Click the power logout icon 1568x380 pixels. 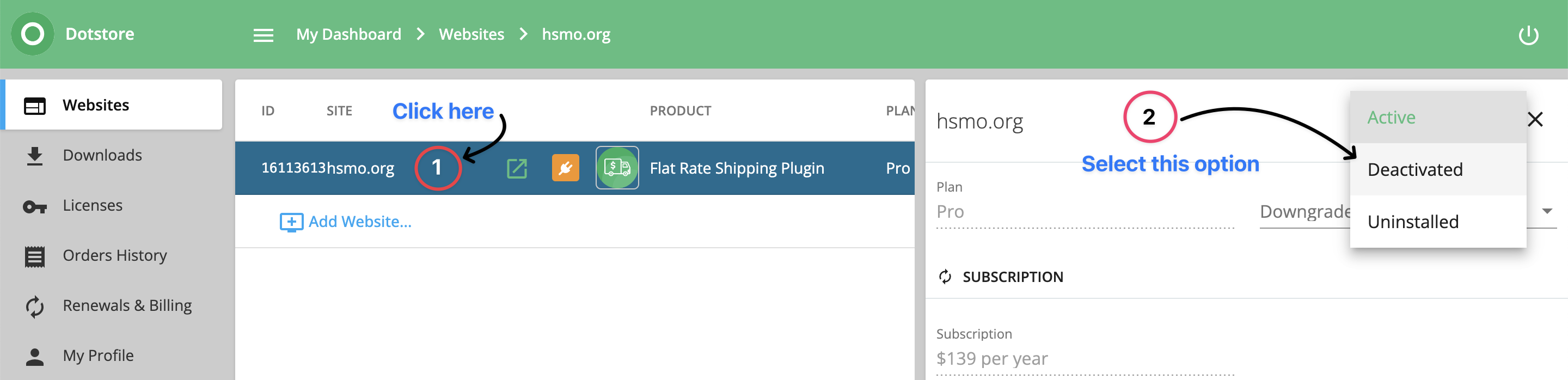click(x=1528, y=35)
